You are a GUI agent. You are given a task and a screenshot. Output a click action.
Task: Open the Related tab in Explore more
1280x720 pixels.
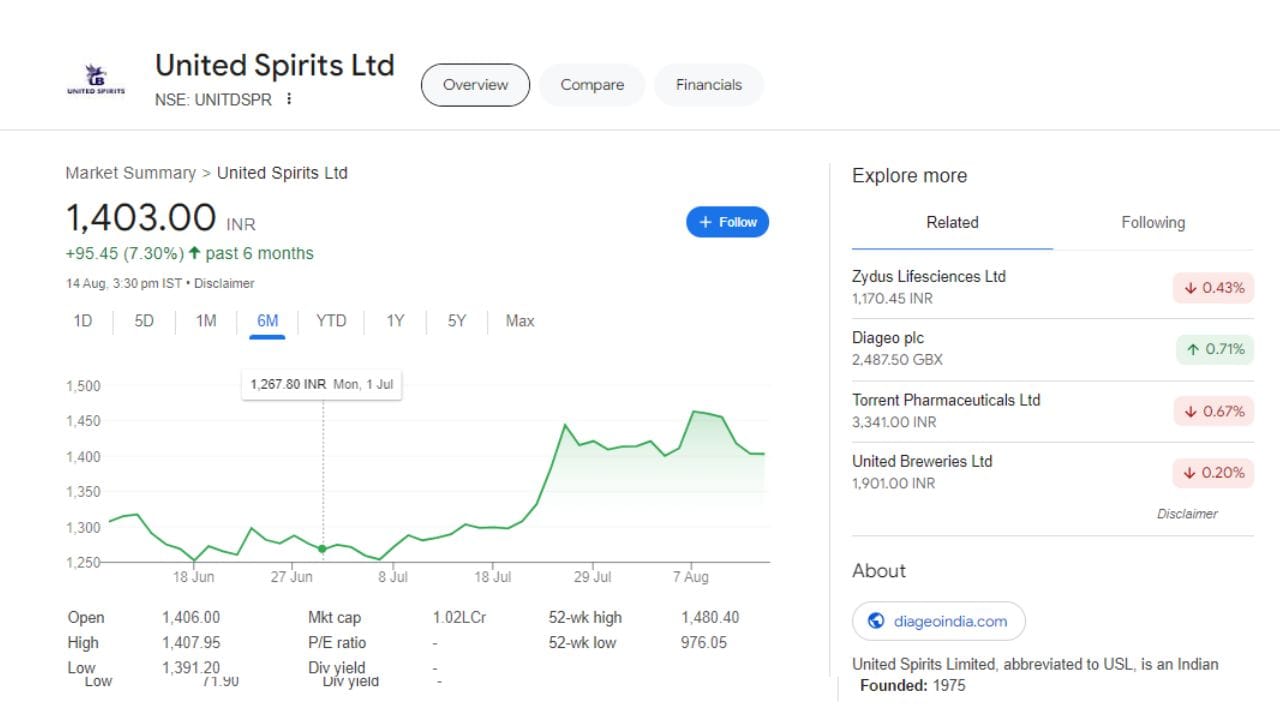point(952,223)
